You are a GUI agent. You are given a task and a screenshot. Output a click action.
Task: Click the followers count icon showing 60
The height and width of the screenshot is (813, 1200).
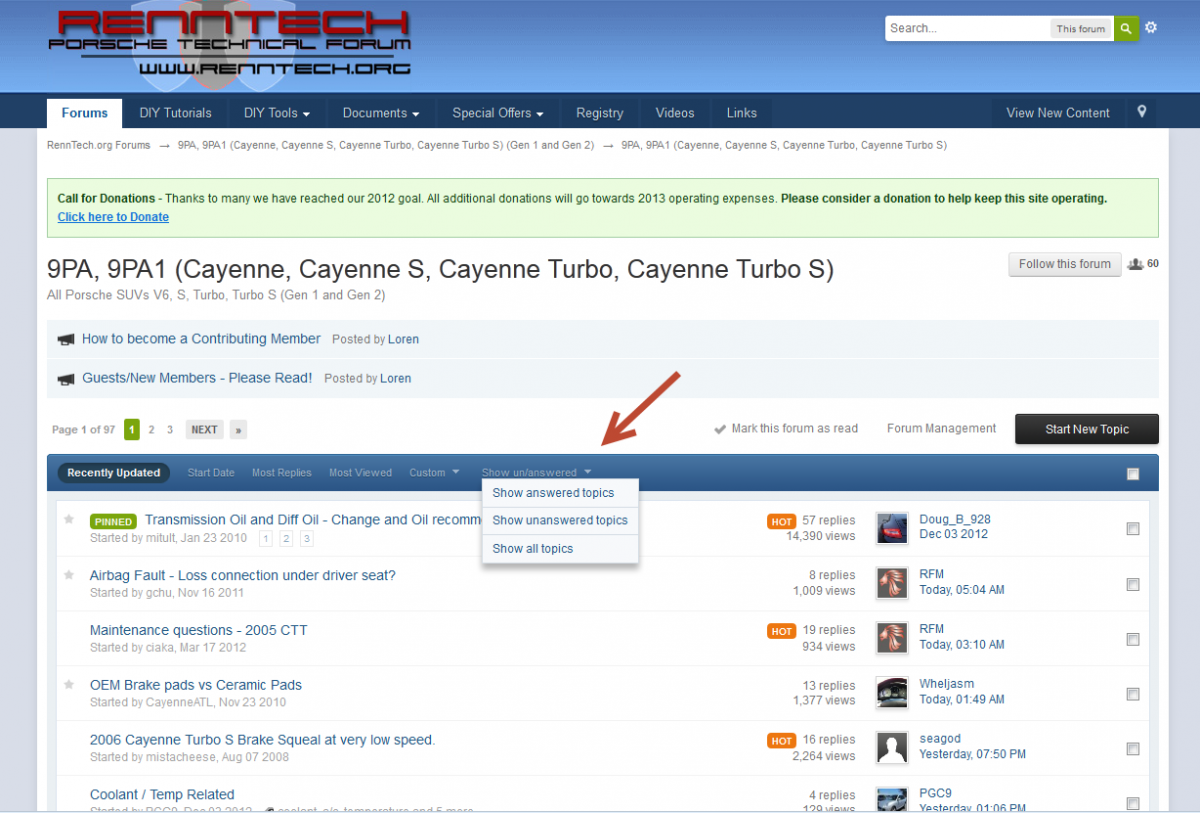click(1135, 264)
